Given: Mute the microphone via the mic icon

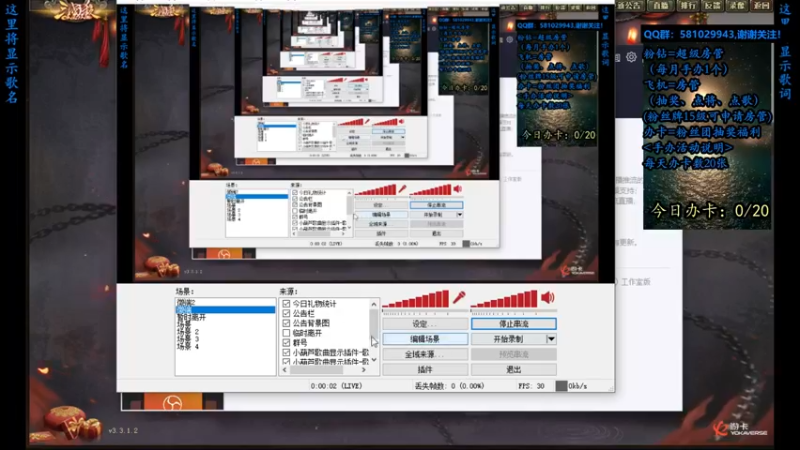Looking at the screenshot, I should pyautogui.click(x=459, y=297).
